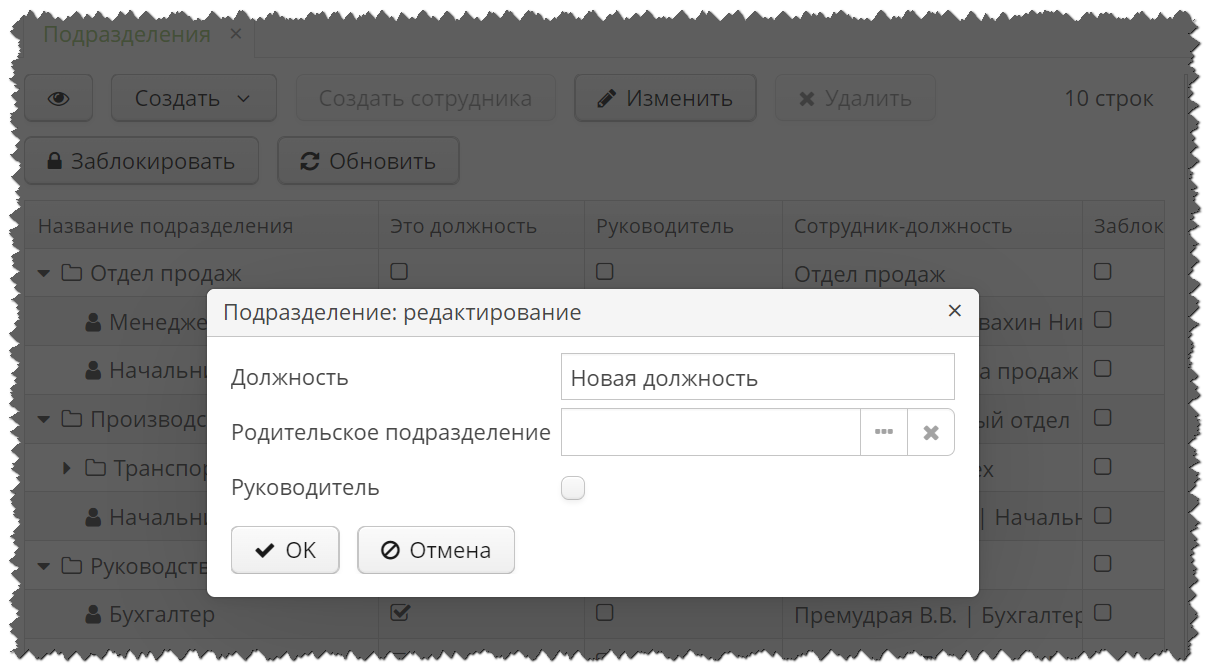The image size is (1210, 670).
Task: Click inside the Должность input field
Action: pyautogui.click(x=757, y=377)
